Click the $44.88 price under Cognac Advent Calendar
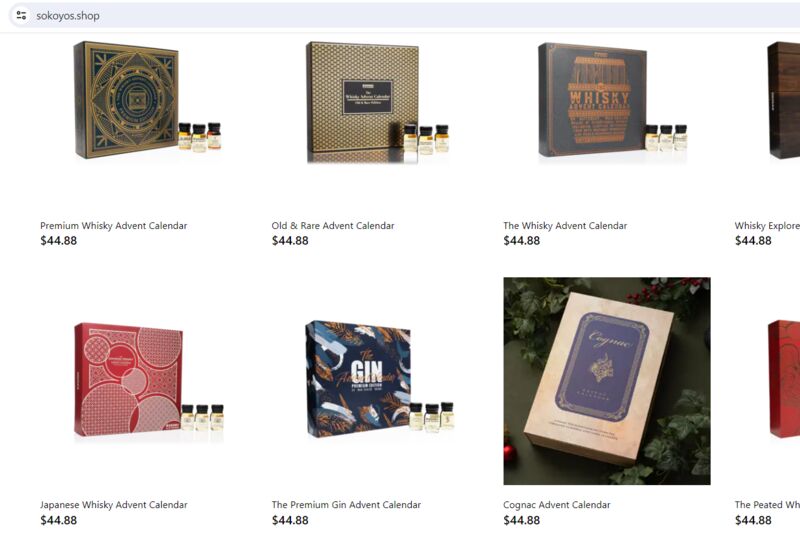The width and height of the screenshot is (800, 557). (521, 520)
